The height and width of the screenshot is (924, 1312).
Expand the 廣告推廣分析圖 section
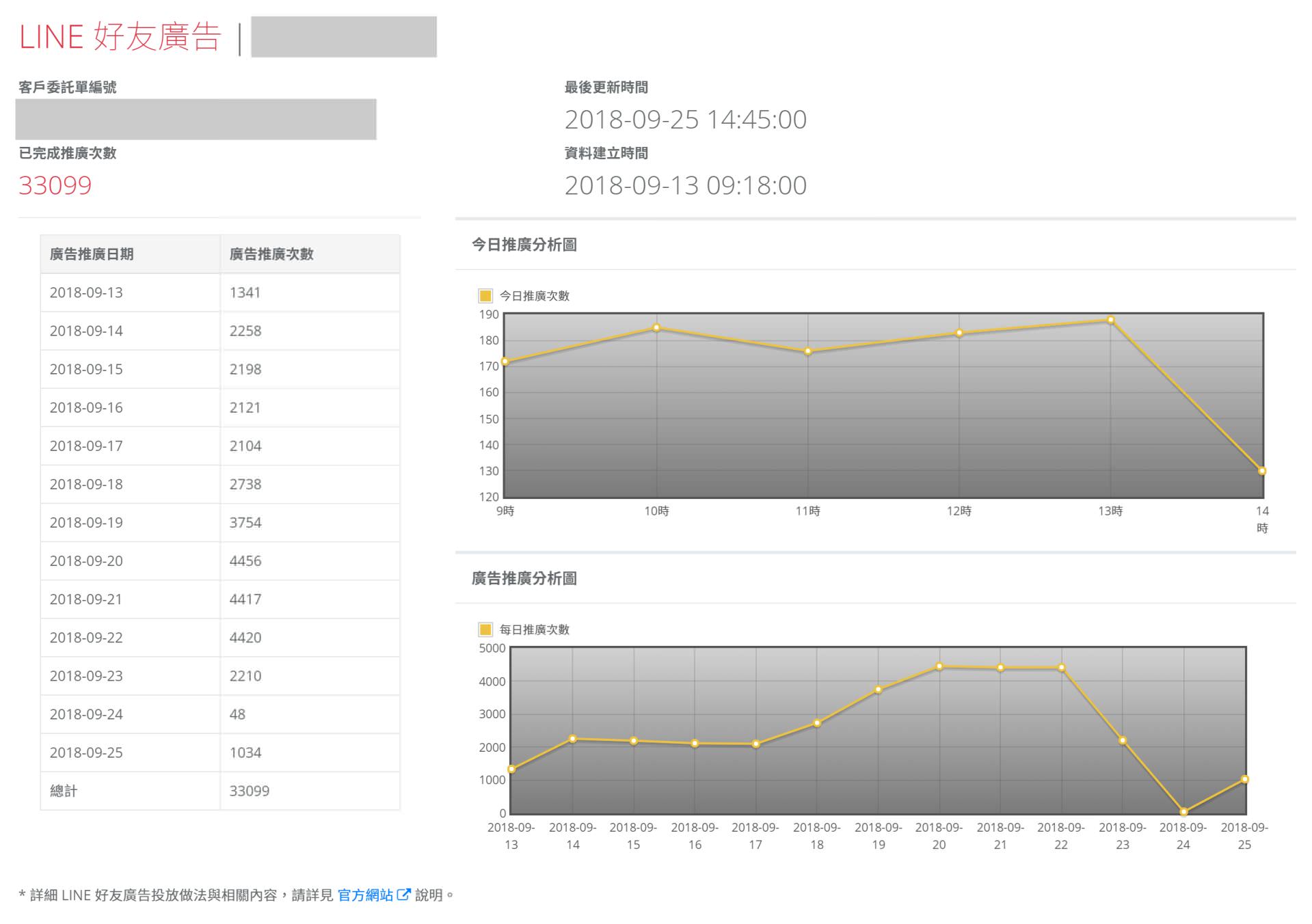524,578
